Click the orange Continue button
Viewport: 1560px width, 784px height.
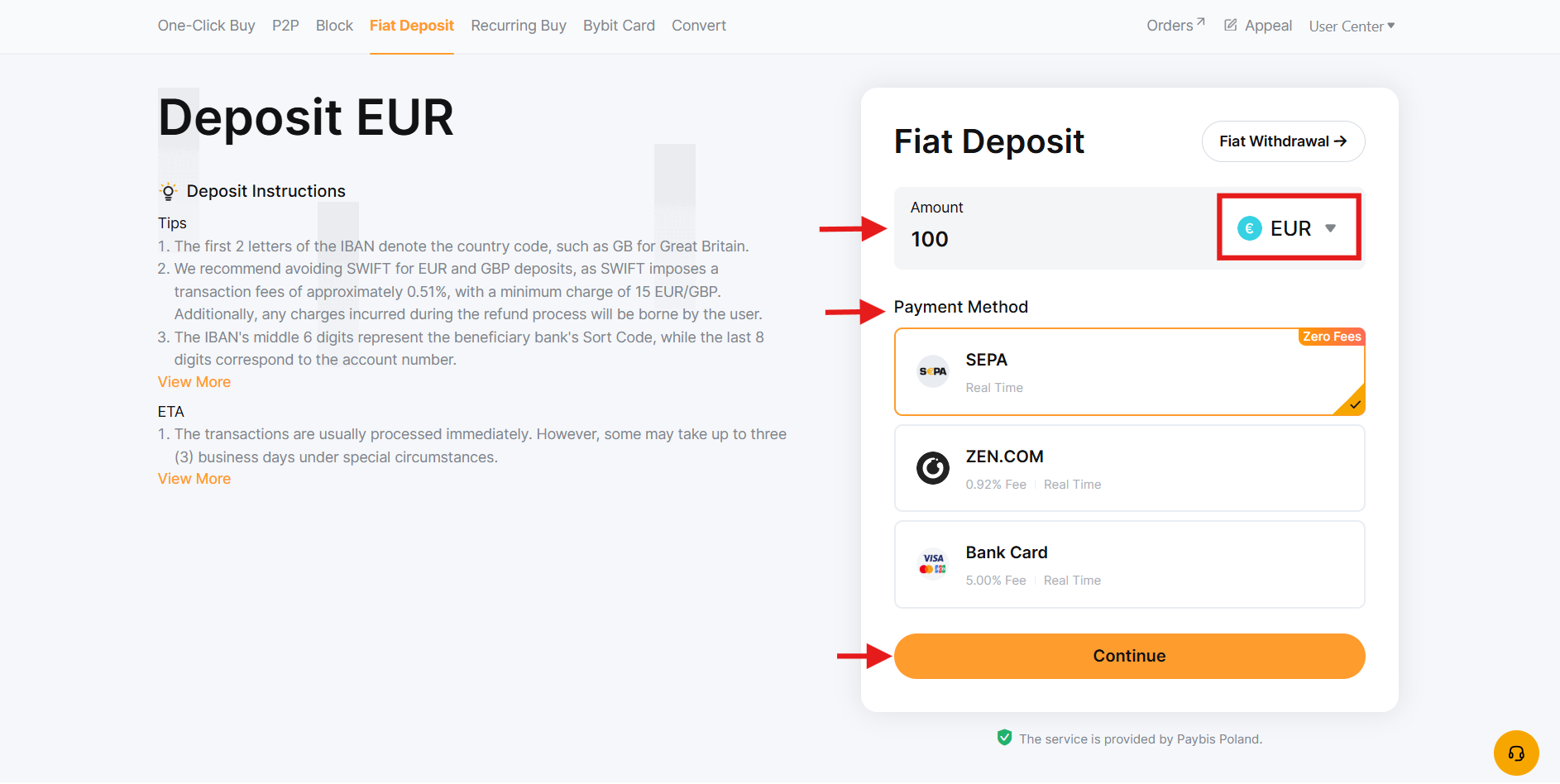click(x=1129, y=656)
